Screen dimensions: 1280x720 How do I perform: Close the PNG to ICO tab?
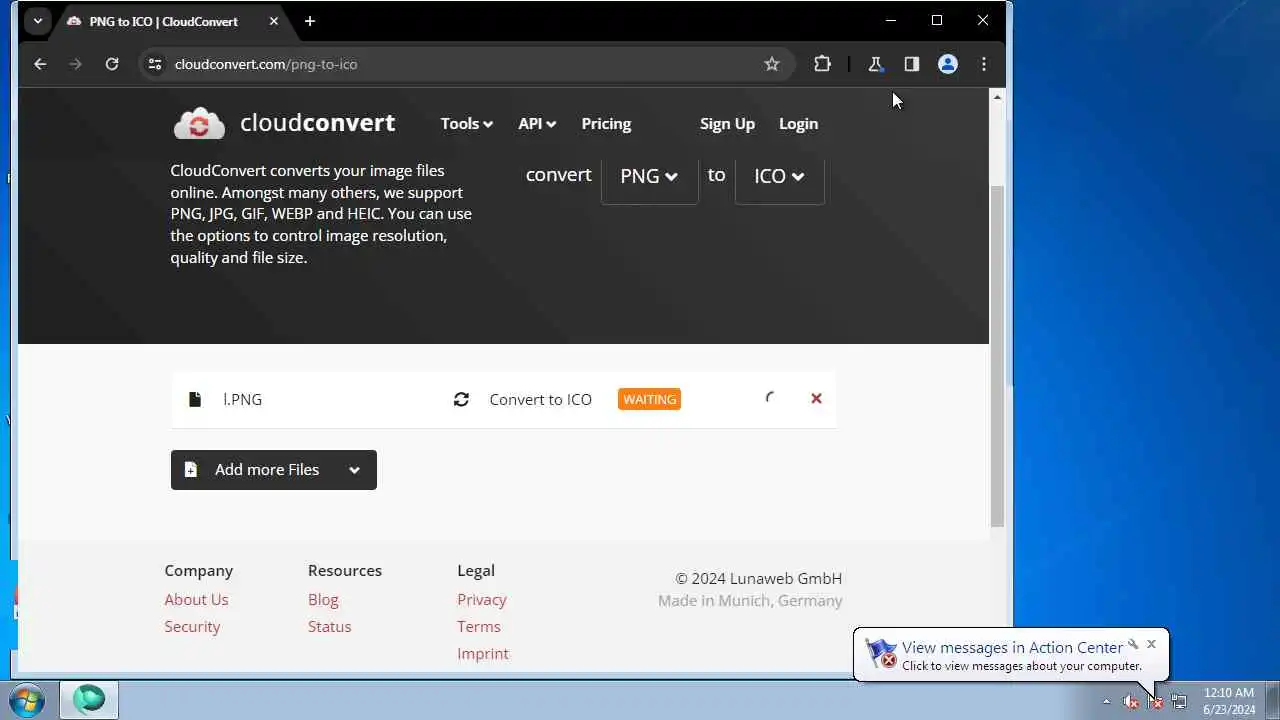click(x=274, y=21)
